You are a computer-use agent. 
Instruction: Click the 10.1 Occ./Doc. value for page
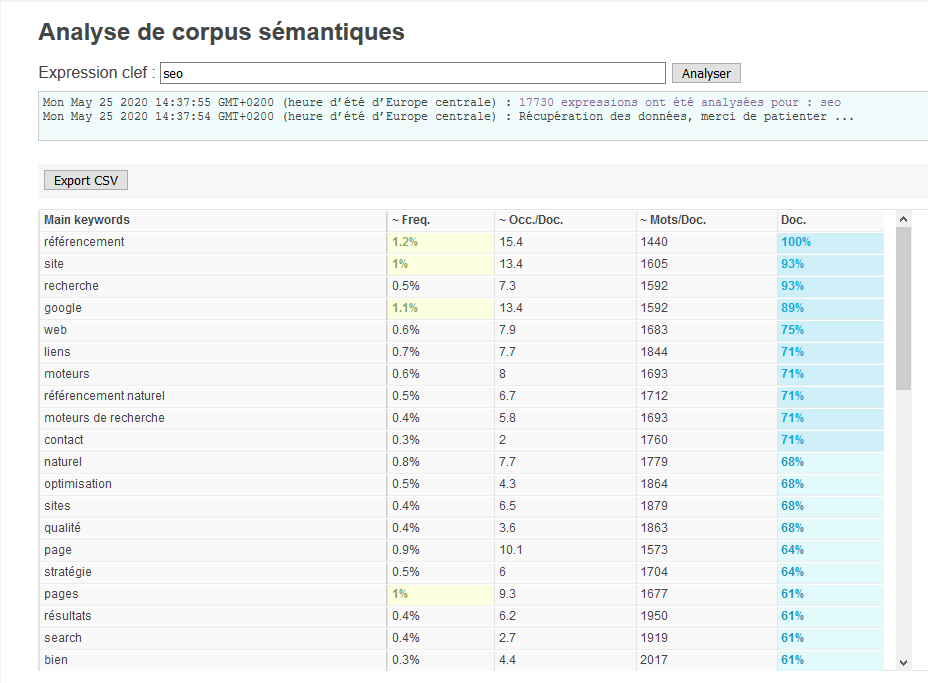click(511, 550)
